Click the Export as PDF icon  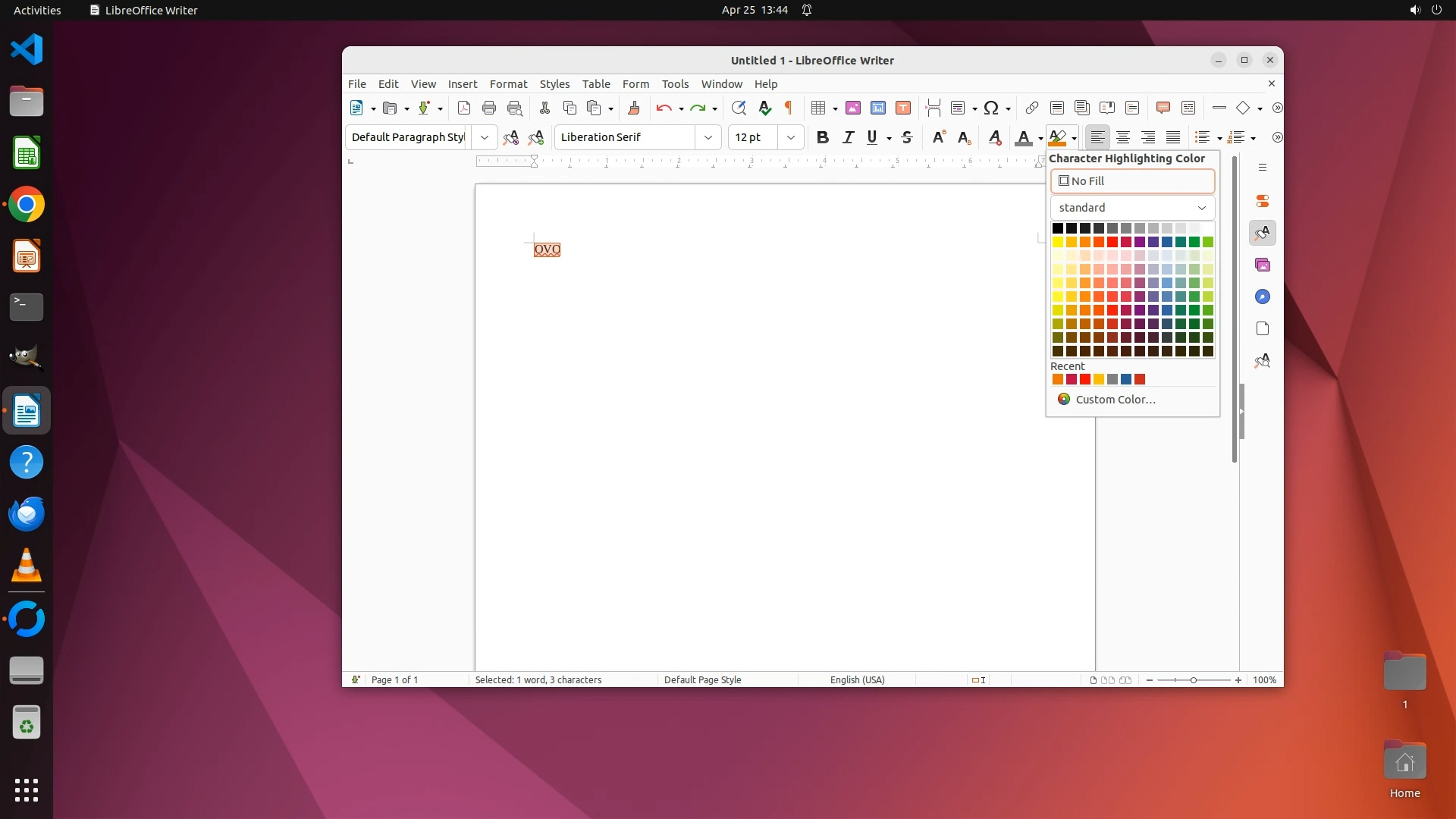coord(464,108)
